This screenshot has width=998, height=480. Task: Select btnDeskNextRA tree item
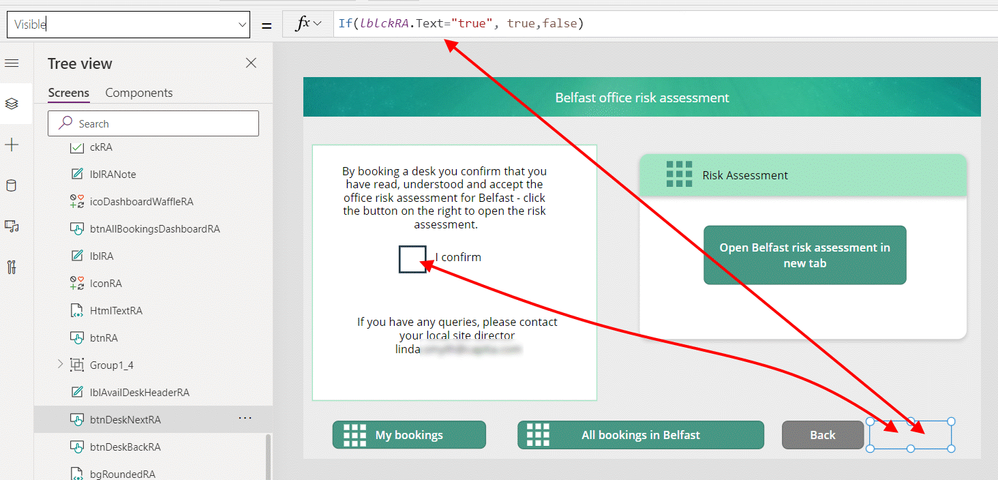[x=153, y=420]
